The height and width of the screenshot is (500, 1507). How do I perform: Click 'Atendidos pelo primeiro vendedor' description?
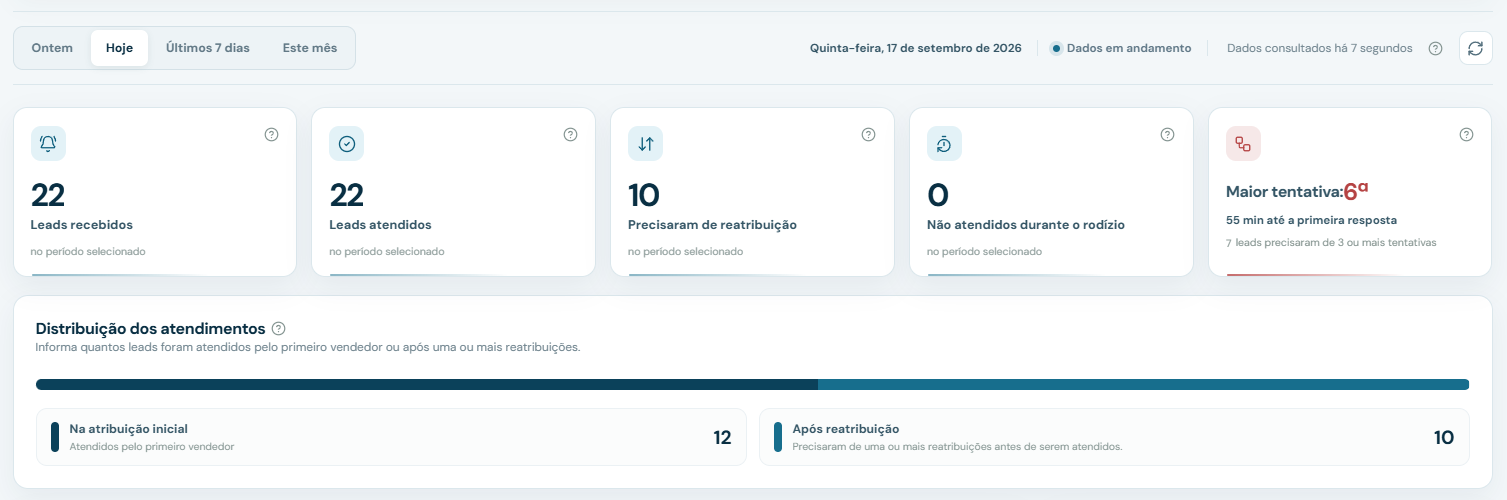click(152, 447)
